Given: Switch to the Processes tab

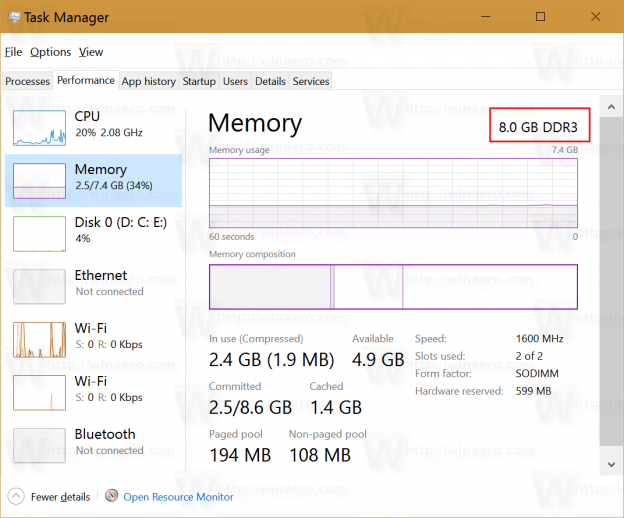Looking at the screenshot, I should 27,81.
